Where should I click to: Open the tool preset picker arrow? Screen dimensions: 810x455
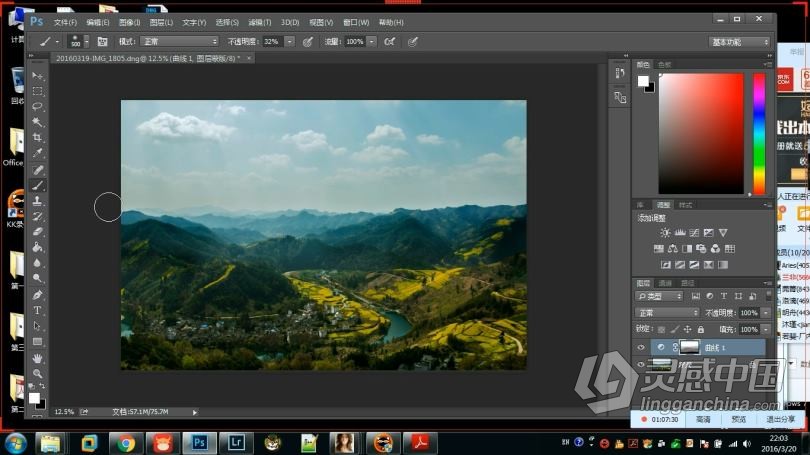tap(57, 42)
